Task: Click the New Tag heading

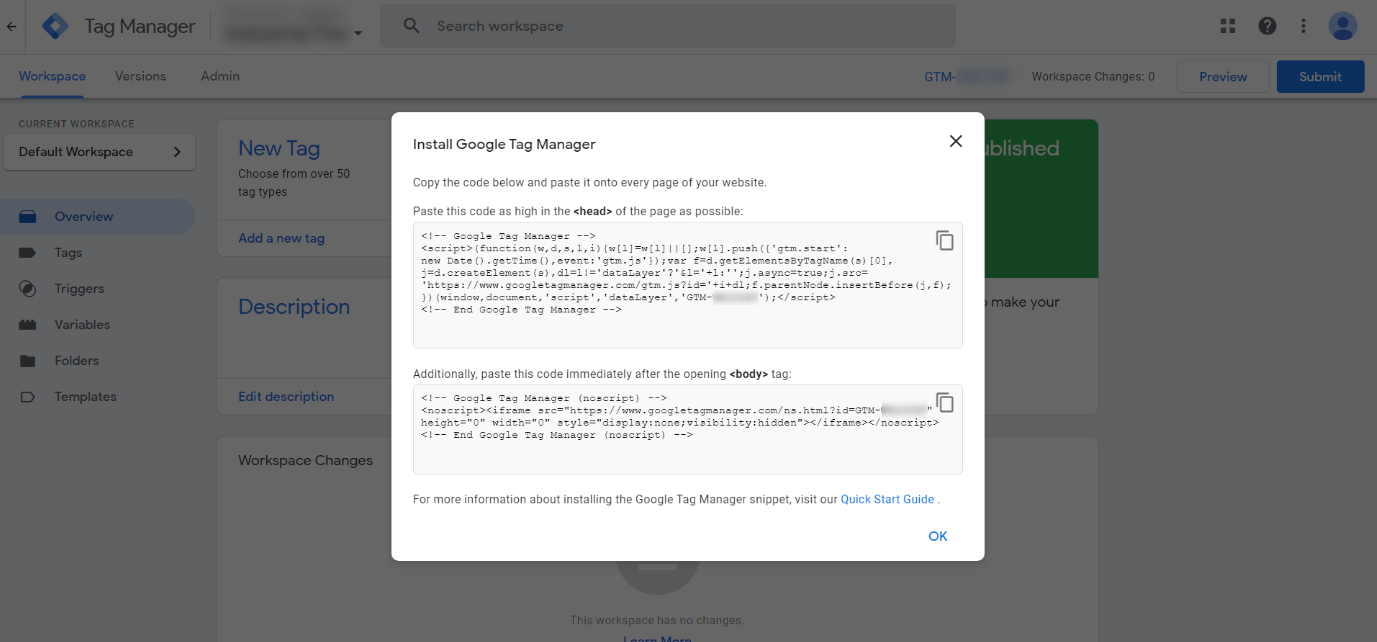Action: (279, 149)
